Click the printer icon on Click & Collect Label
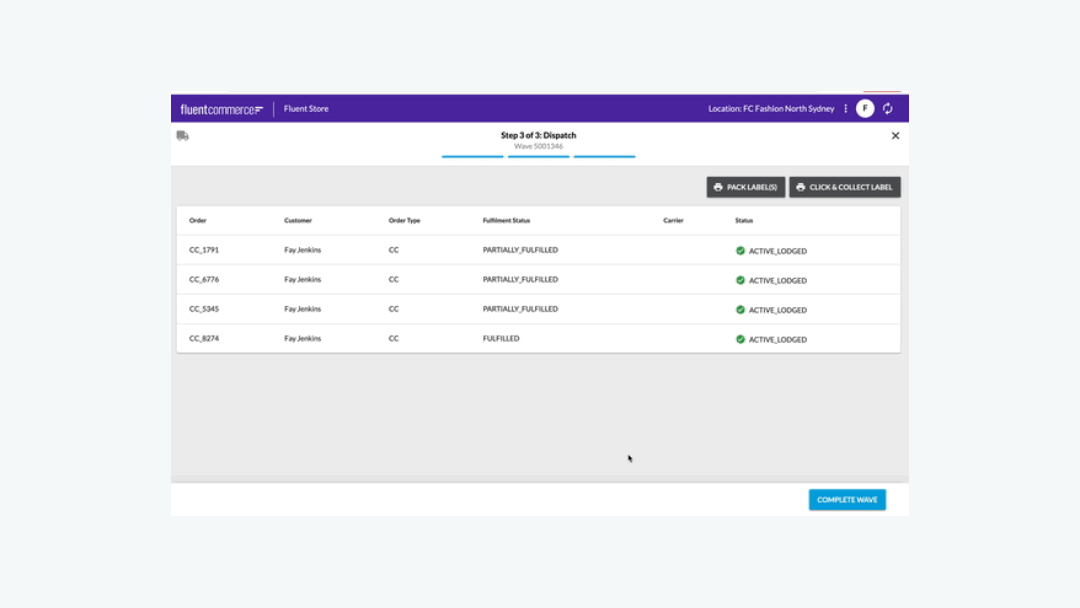Screen dimensions: 1080x608 click(x=800, y=187)
